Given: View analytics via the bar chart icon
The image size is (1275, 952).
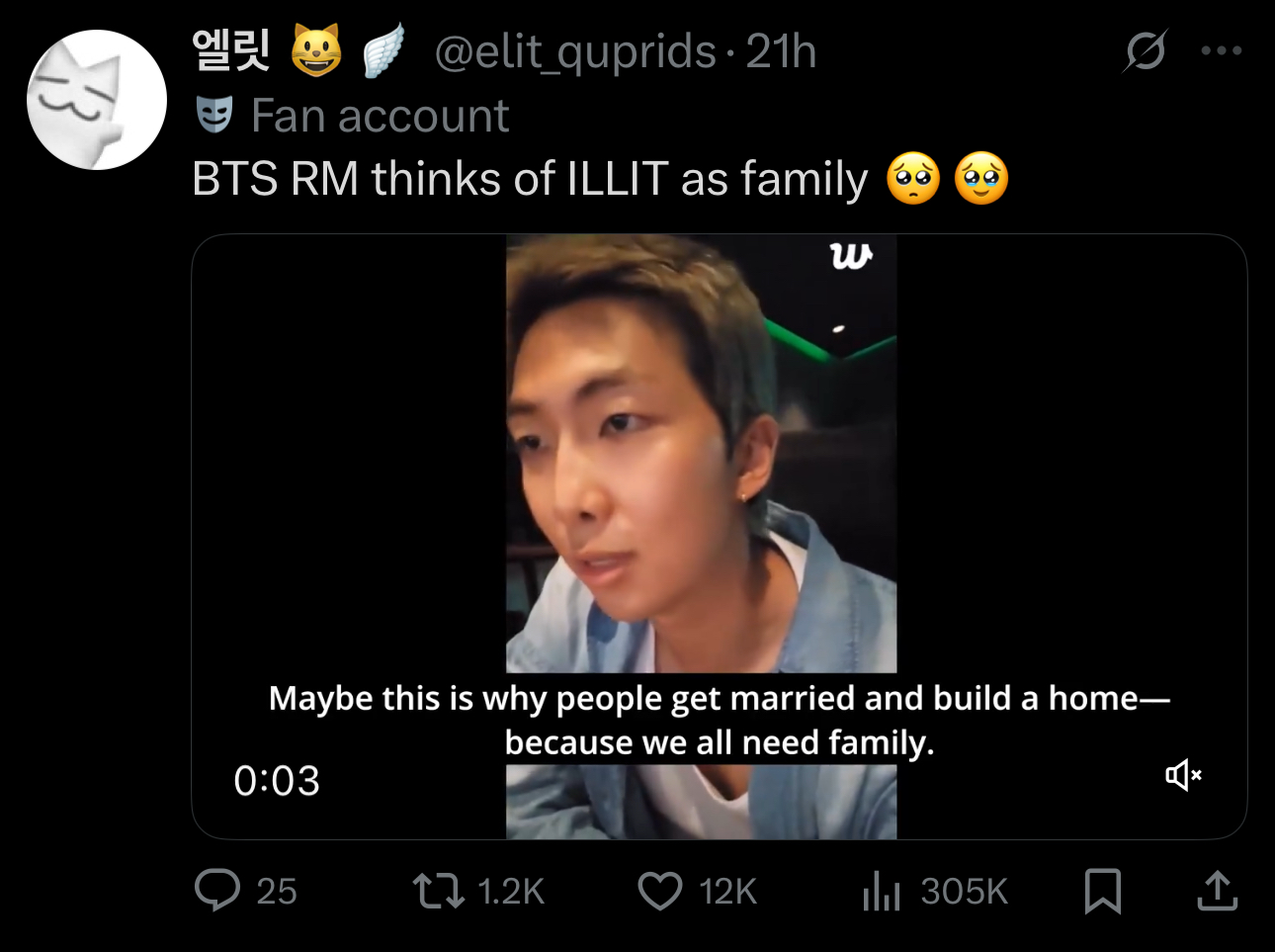Looking at the screenshot, I should point(882,891).
